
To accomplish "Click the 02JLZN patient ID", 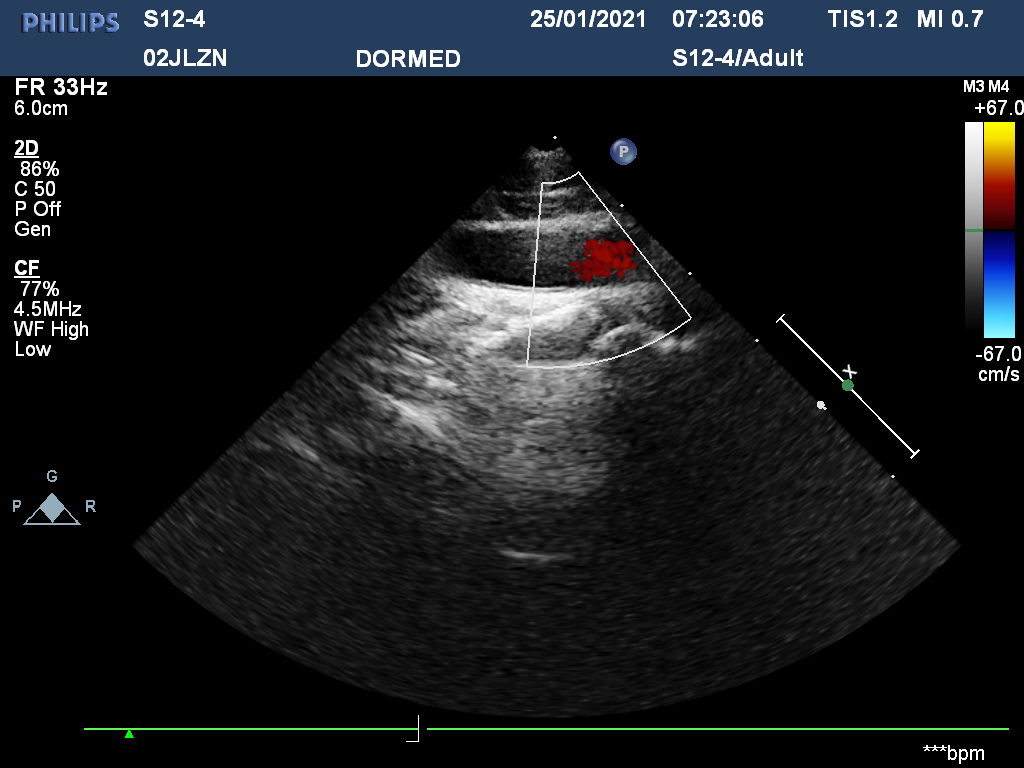I will [x=185, y=58].
